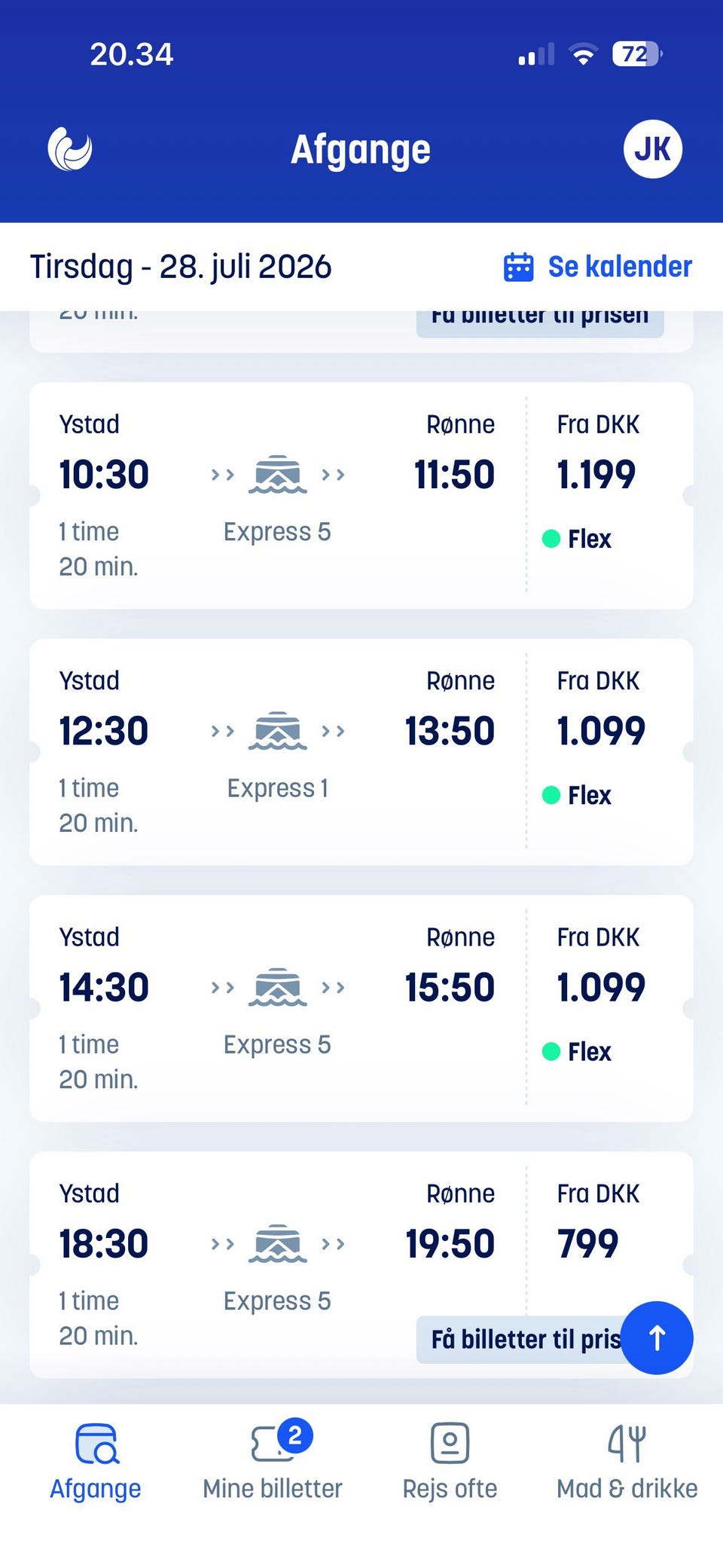Tap the calendar icon beside Se kalender

(518, 267)
